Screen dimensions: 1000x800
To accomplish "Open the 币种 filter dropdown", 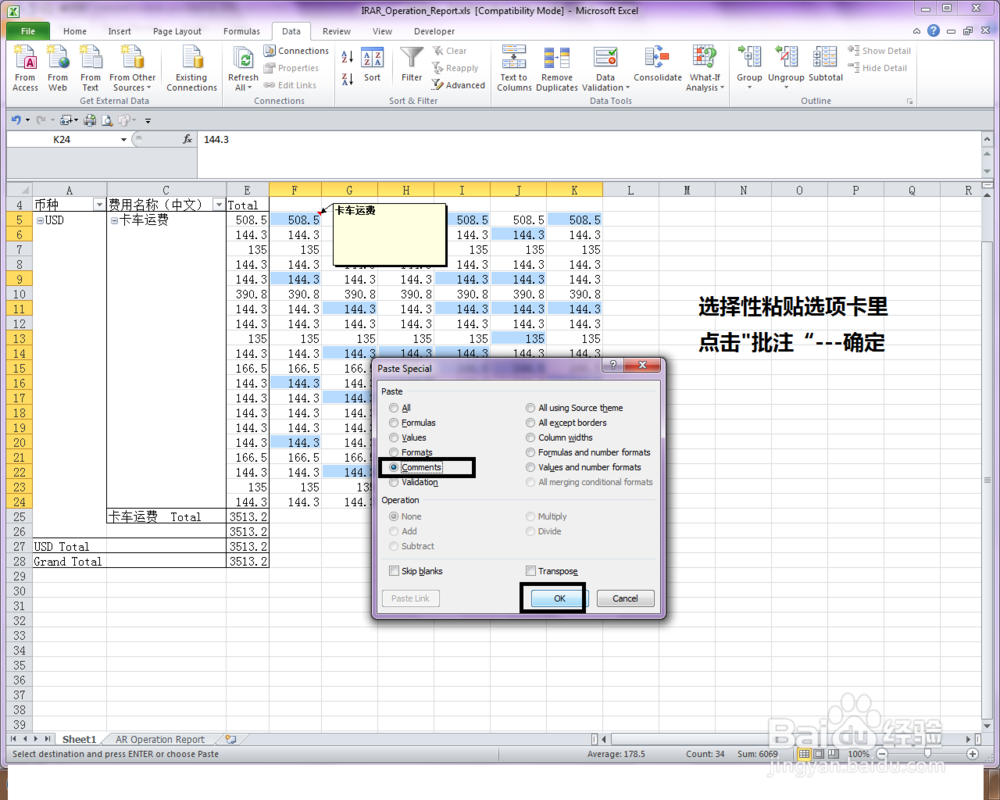I will [x=99, y=205].
